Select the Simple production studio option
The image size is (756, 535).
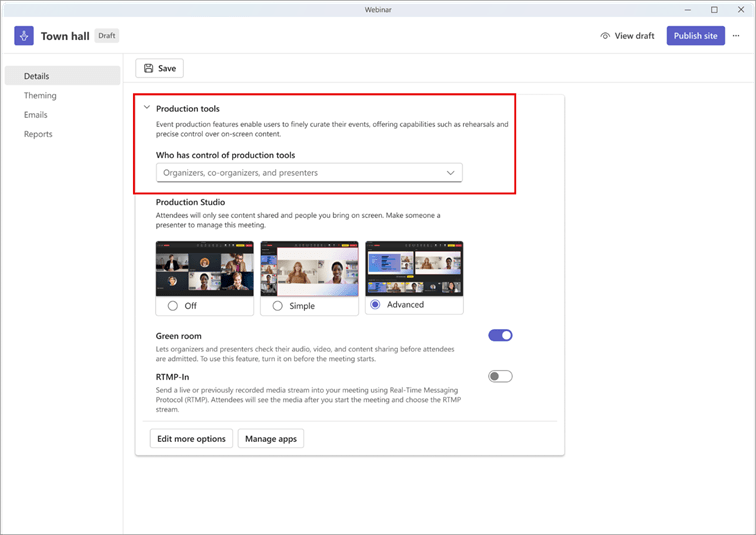coord(277,306)
